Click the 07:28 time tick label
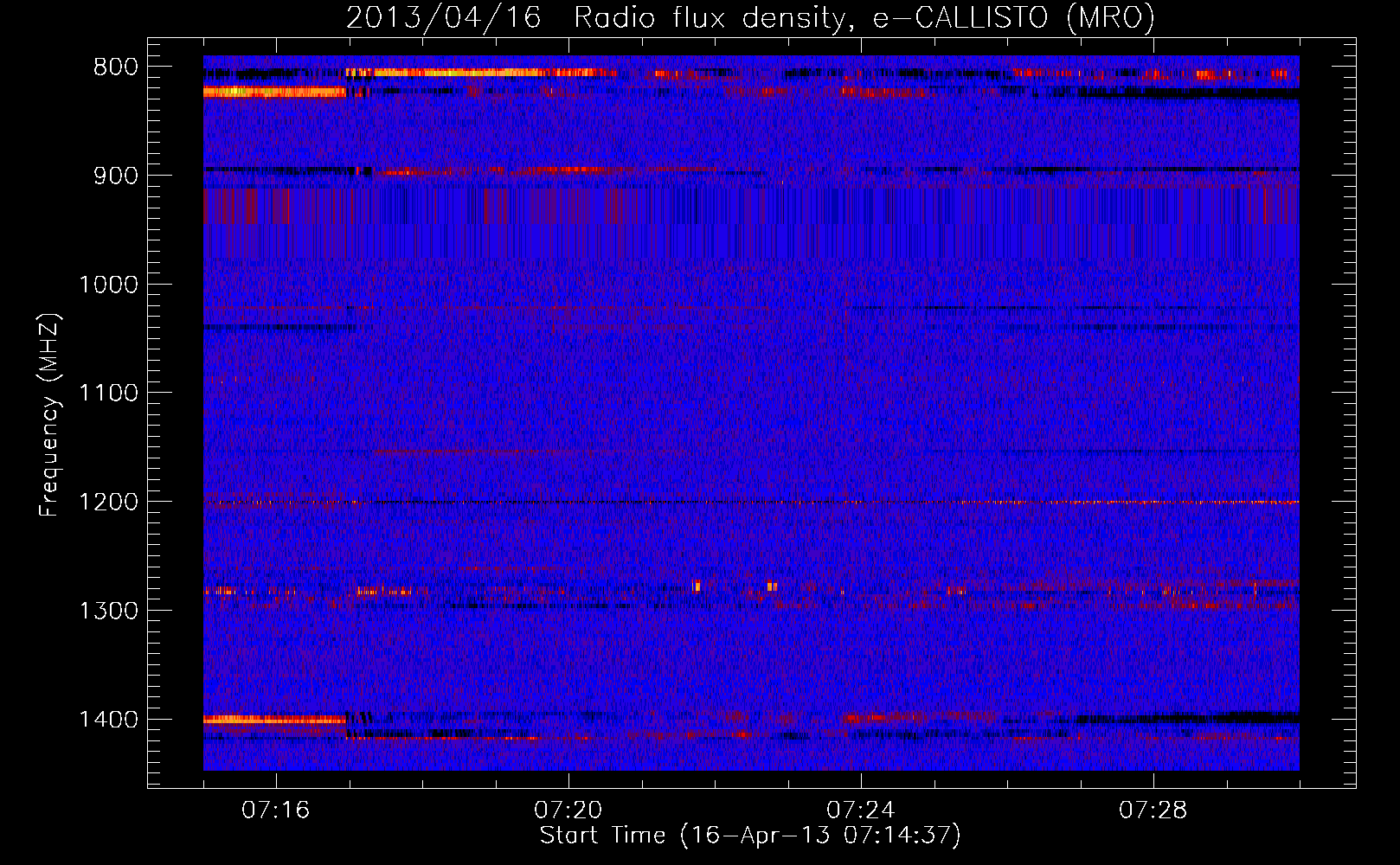 click(x=1153, y=811)
